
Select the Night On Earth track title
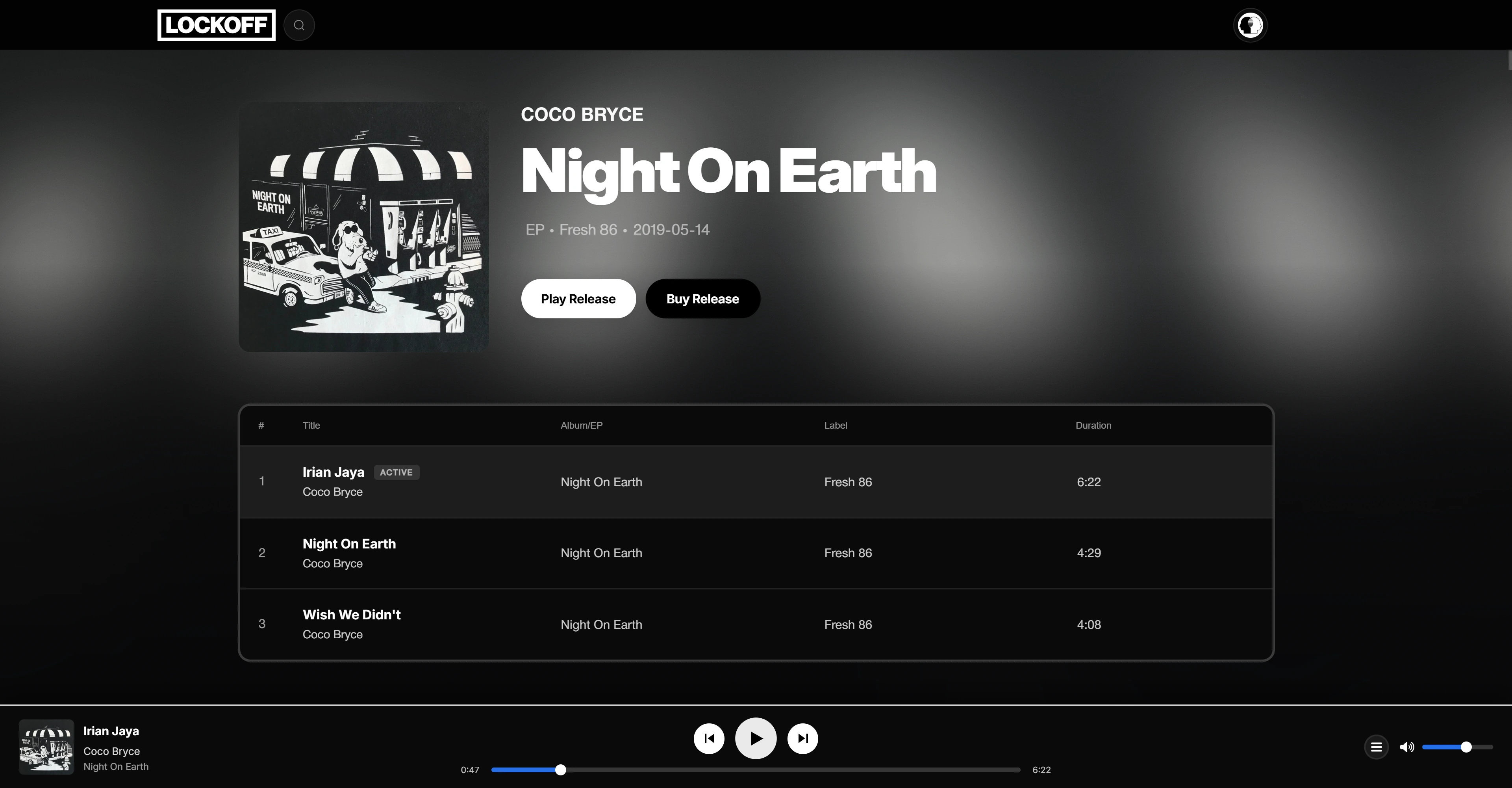(x=349, y=544)
